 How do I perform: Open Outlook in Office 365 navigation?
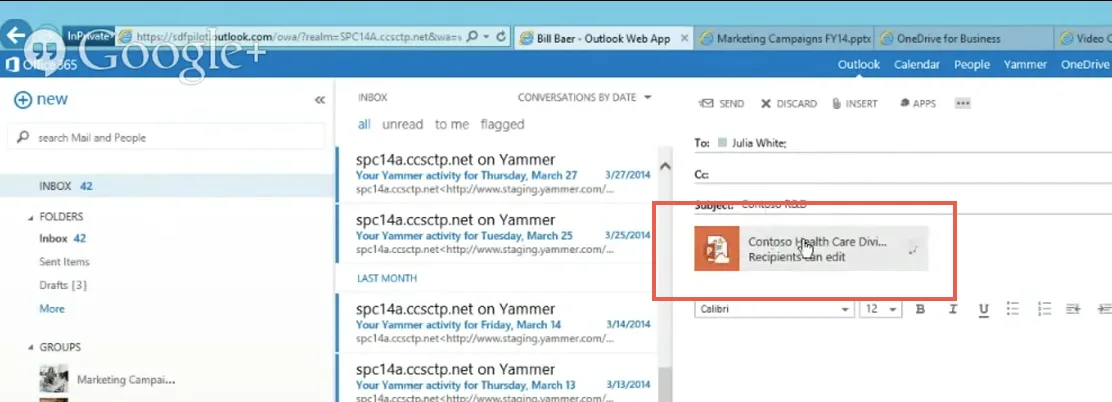[859, 64]
